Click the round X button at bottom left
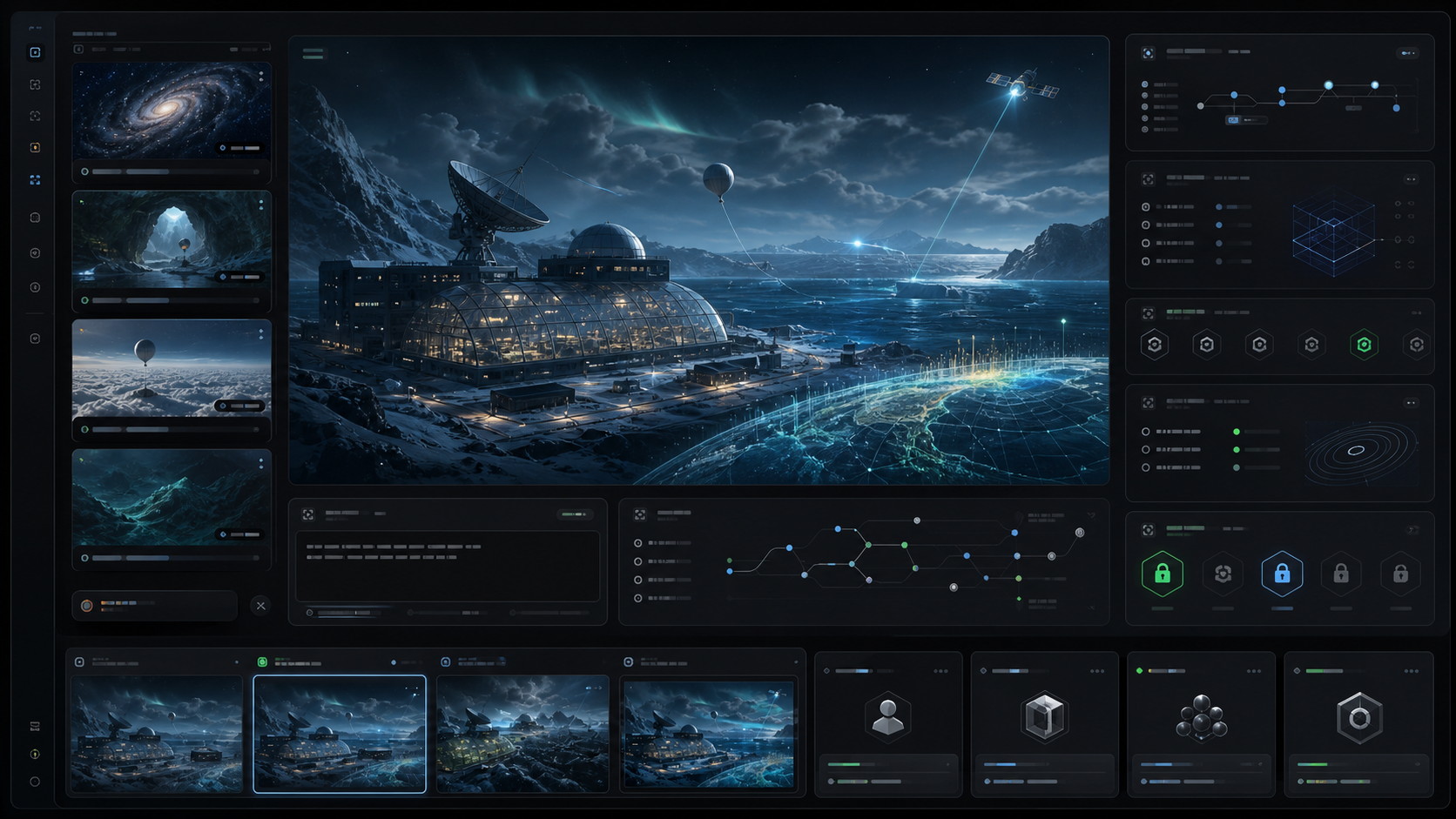 (x=260, y=606)
